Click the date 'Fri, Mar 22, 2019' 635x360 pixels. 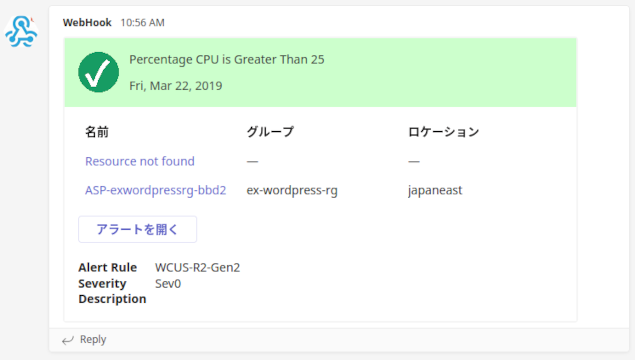click(x=176, y=86)
